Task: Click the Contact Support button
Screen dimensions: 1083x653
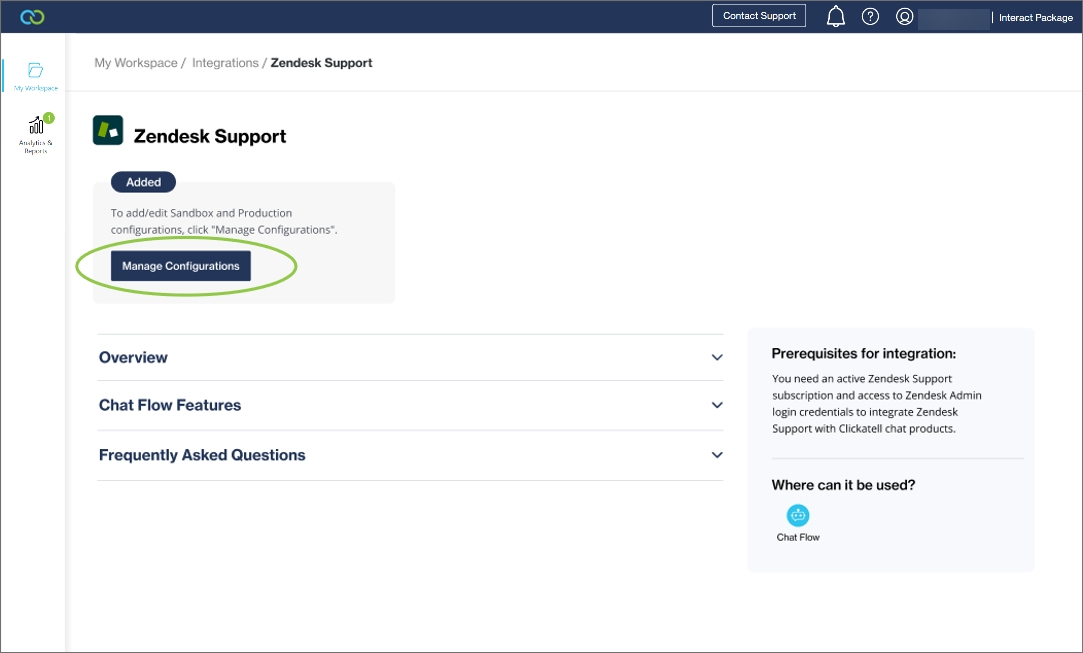Action: (759, 16)
